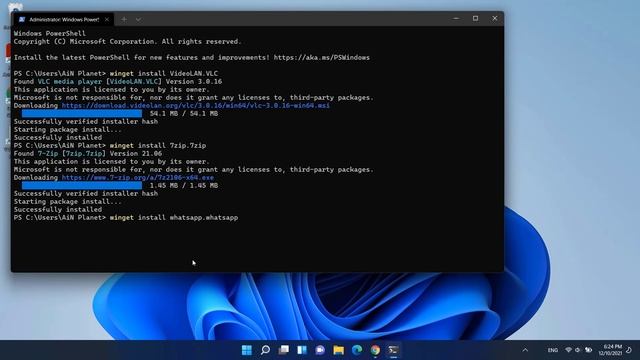Close the PowerShell tab
Viewport: 640px width, 360px height.
(x=107, y=19)
